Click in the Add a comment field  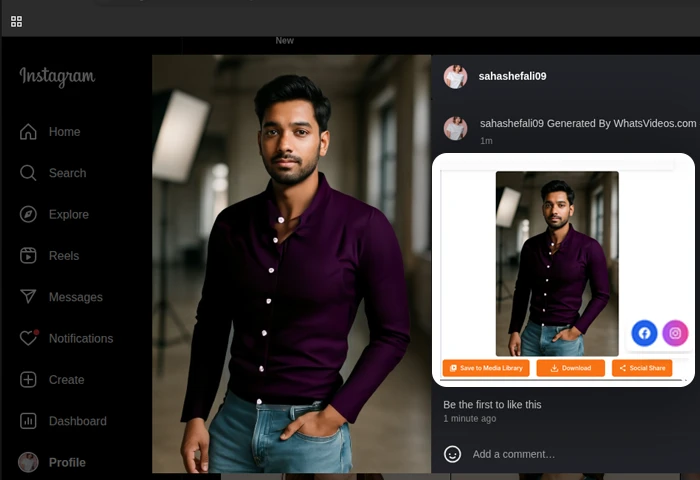(560, 454)
